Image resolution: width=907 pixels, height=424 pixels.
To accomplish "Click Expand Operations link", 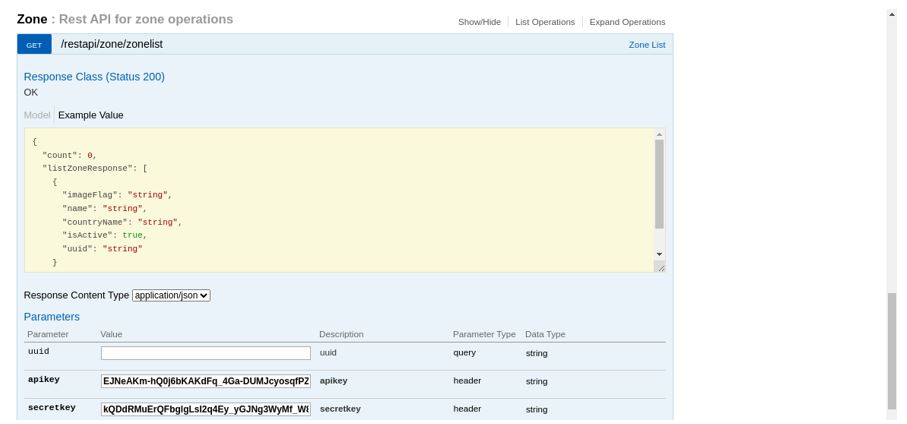I will tap(627, 22).
